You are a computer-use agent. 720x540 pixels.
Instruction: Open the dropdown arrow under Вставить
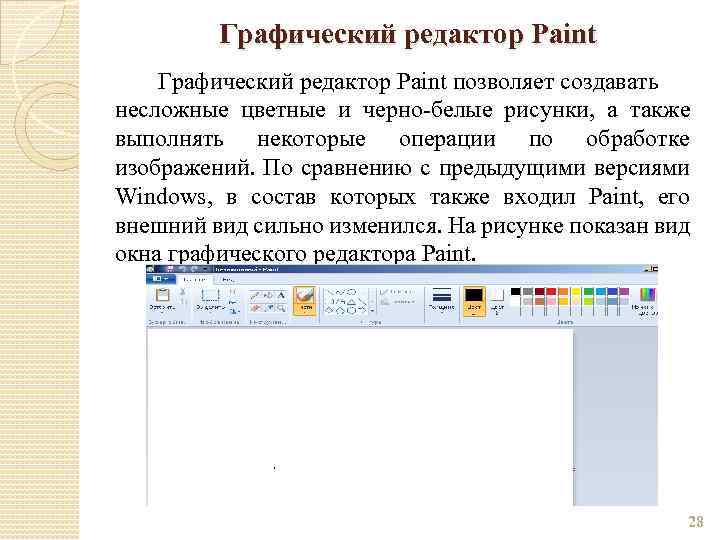(163, 313)
